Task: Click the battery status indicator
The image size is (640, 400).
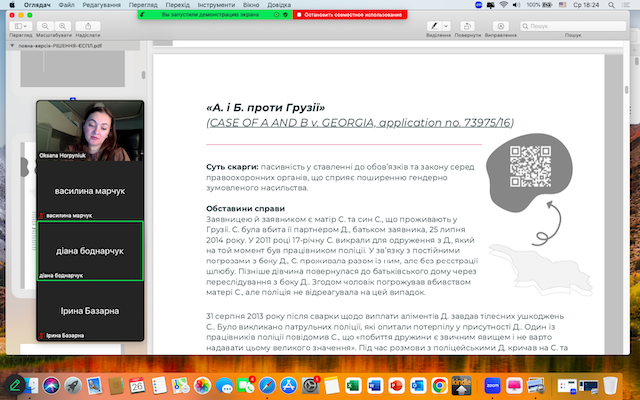Action: pos(539,5)
